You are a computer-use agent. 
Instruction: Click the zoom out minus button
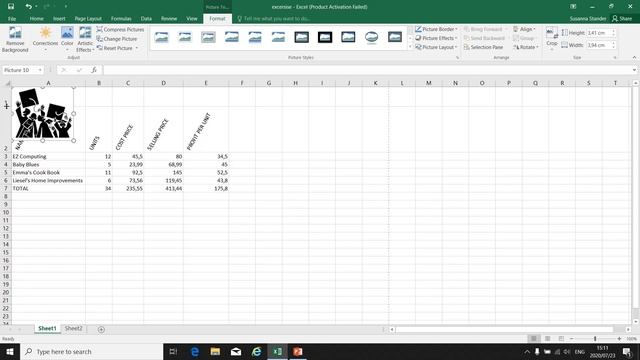click(x=572, y=339)
